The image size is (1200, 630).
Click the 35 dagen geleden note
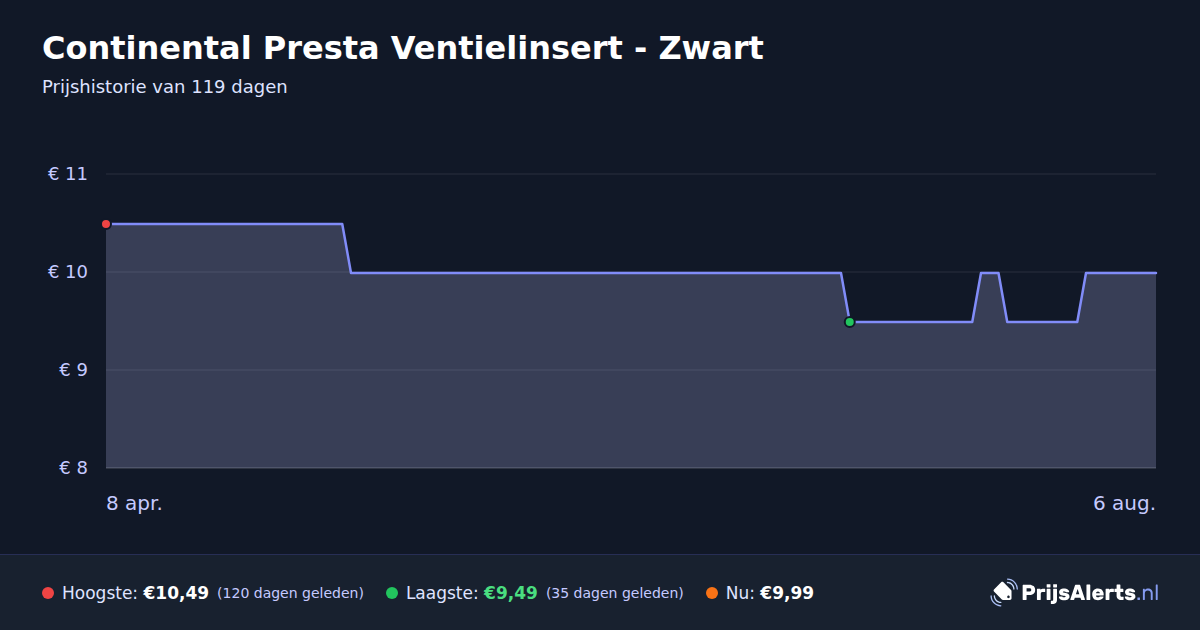[x=615, y=593]
